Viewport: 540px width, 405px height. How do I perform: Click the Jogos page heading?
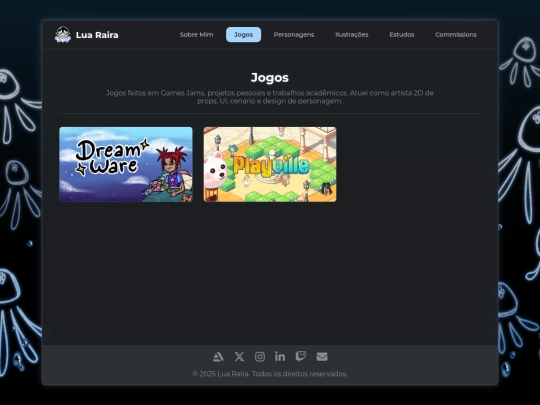(270, 77)
